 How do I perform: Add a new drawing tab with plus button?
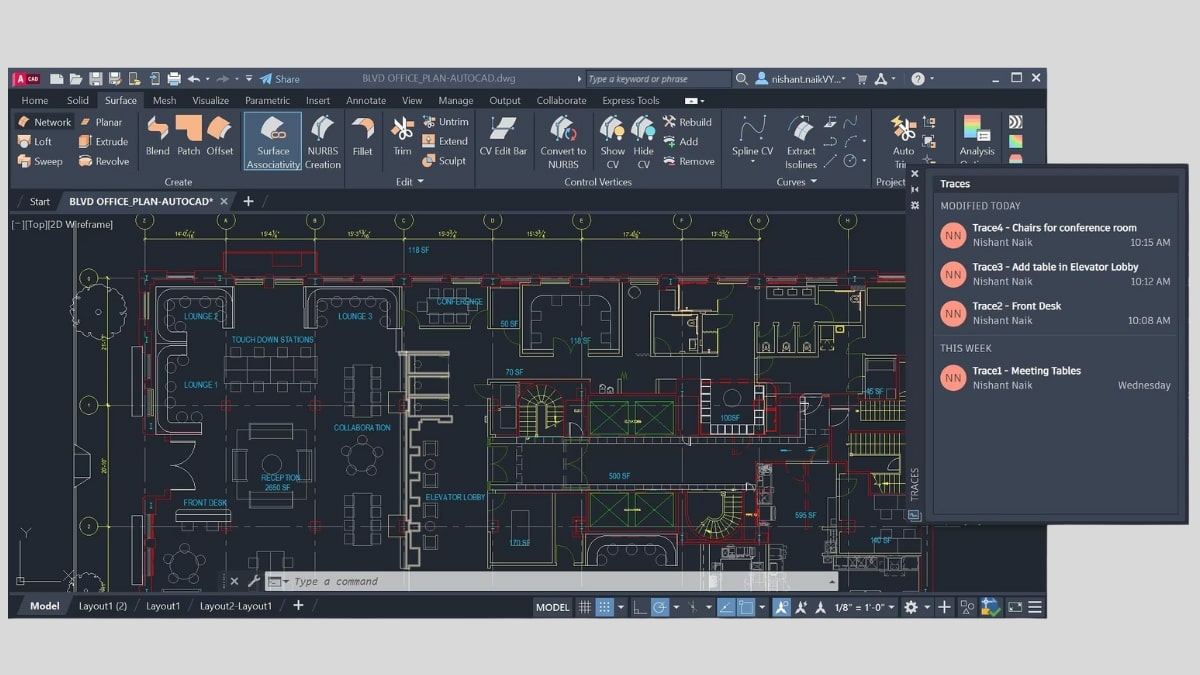pos(249,201)
